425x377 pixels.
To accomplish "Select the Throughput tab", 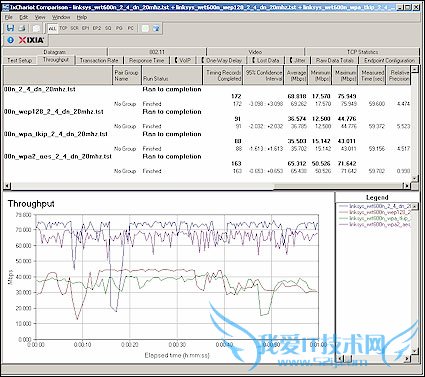I will point(56,60).
